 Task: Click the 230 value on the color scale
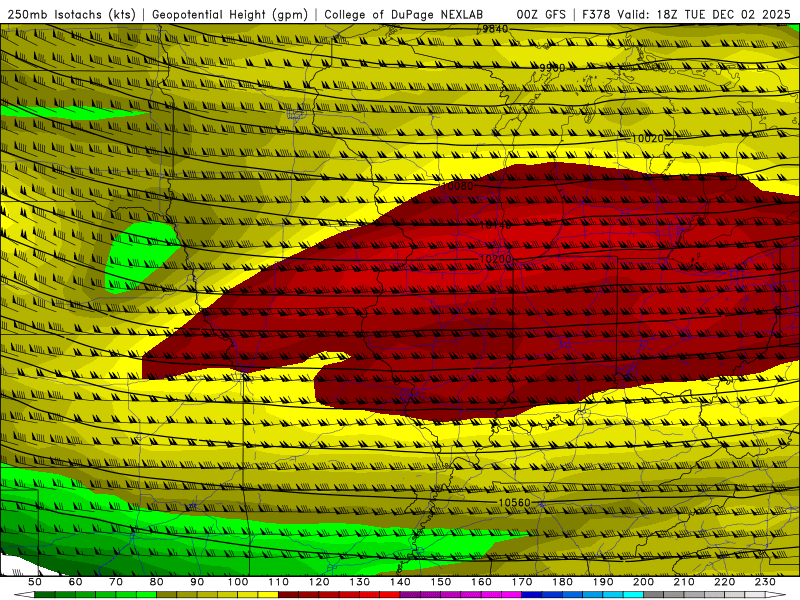click(x=765, y=582)
